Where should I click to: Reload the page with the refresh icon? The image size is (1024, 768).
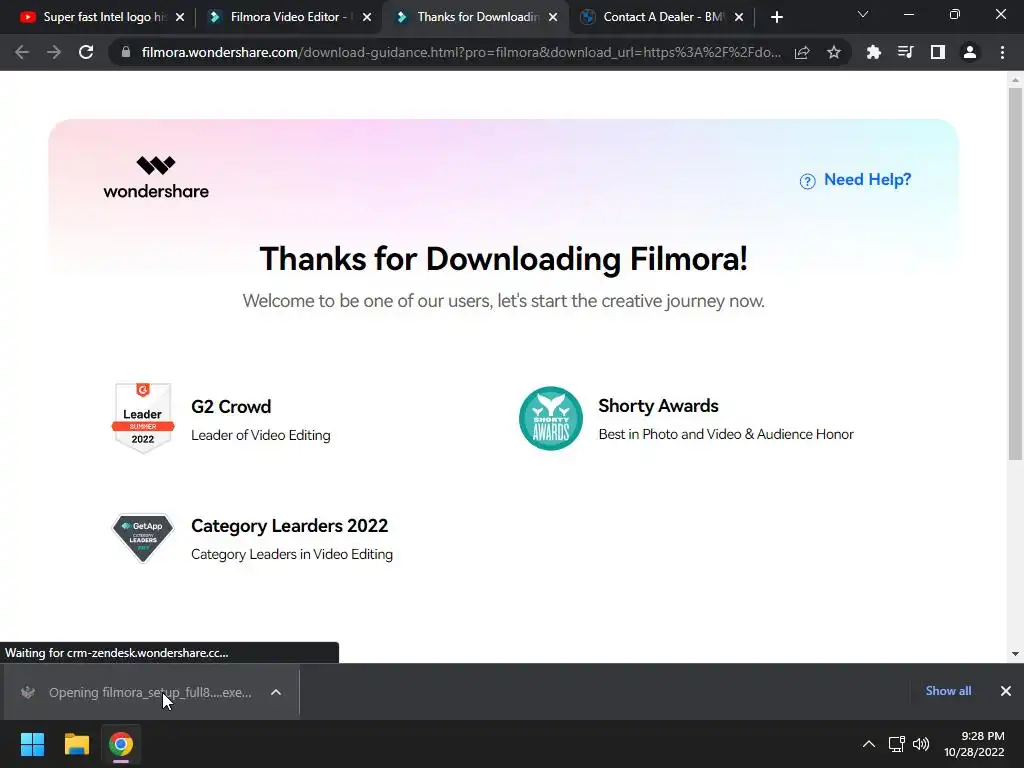[x=86, y=52]
